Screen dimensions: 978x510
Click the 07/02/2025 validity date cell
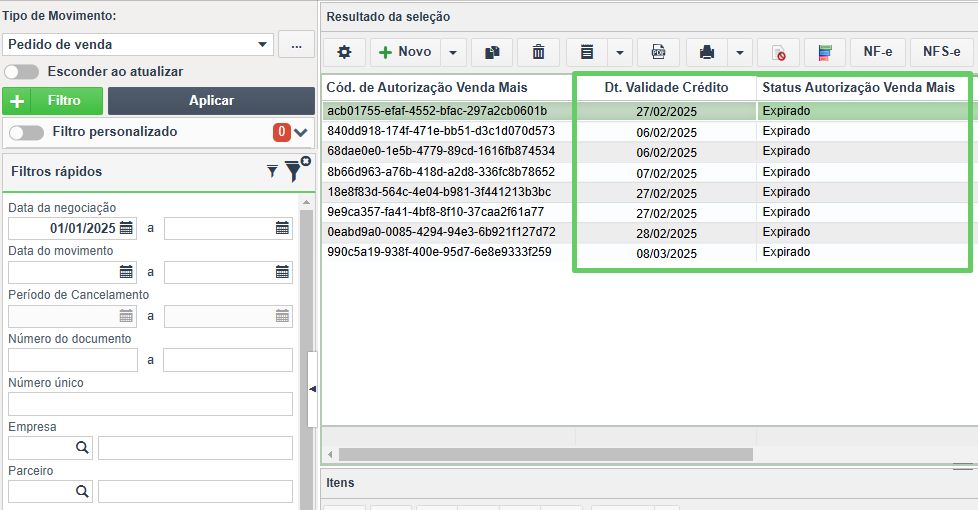(x=666, y=173)
